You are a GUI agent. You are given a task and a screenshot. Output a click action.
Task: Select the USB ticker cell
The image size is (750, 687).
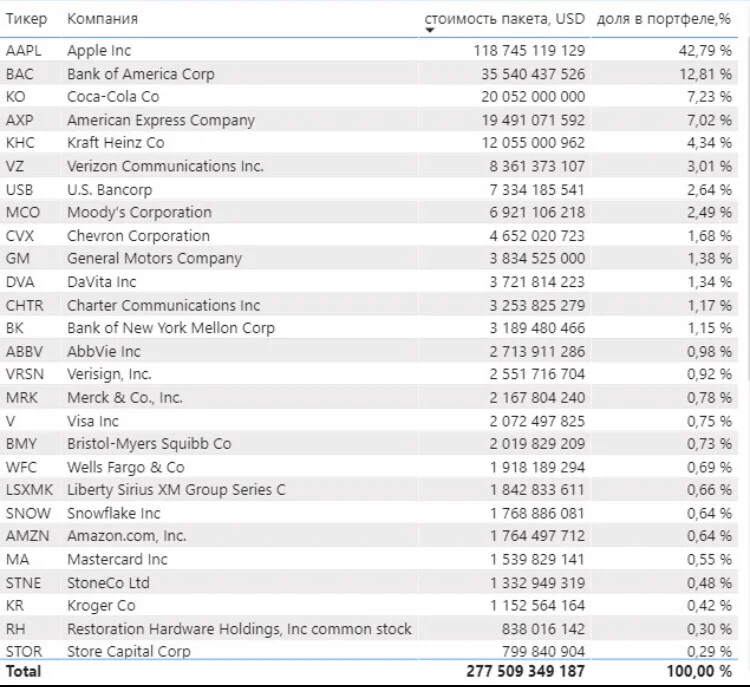20,189
